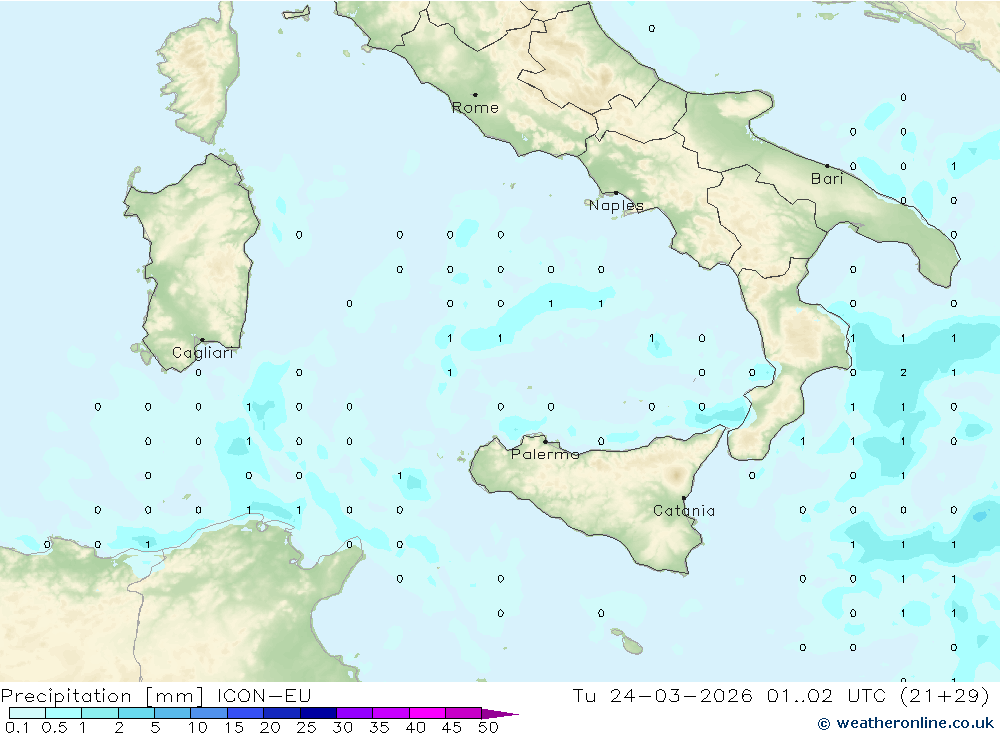Image resolution: width=1000 pixels, height=733 pixels.
Task: Click the 30–35 mm legend color swatch
Action: 355,713
